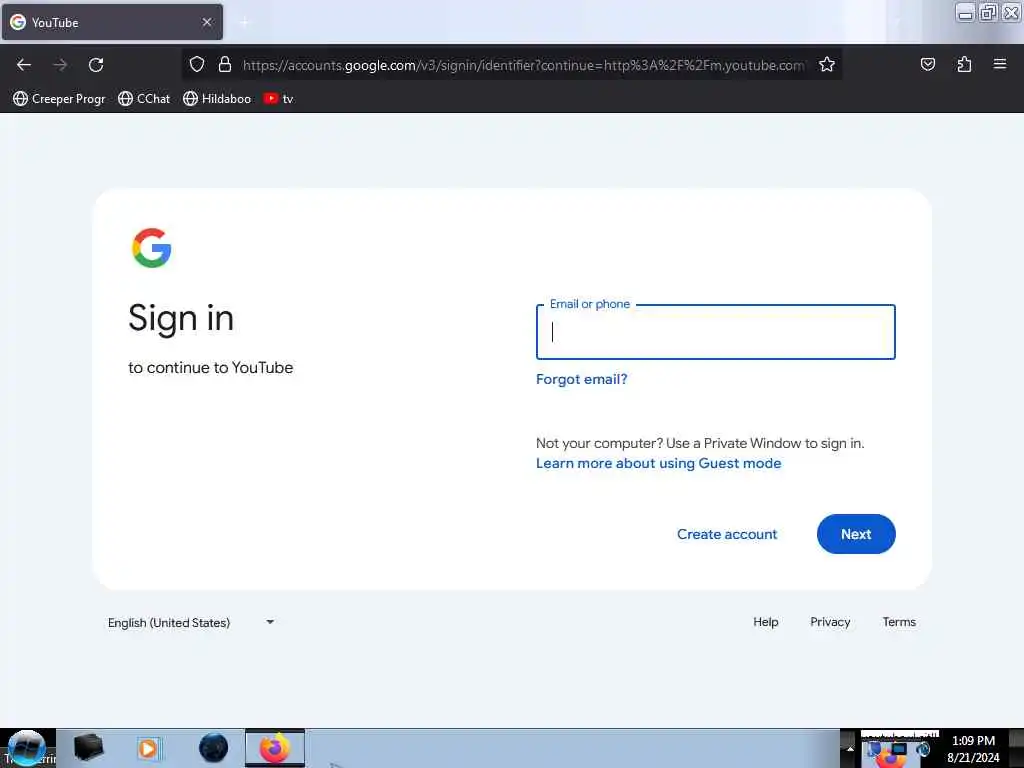The height and width of the screenshot is (768, 1024).
Task: Open the black box taskbar app
Action: (x=88, y=748)
